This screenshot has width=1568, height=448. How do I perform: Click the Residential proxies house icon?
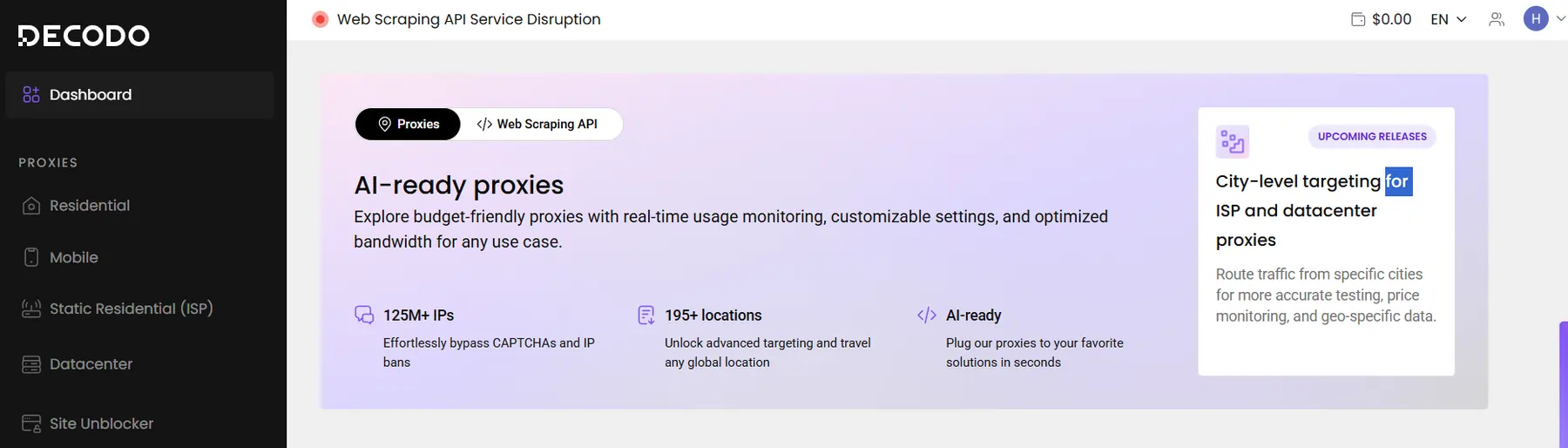click(31, 206)
